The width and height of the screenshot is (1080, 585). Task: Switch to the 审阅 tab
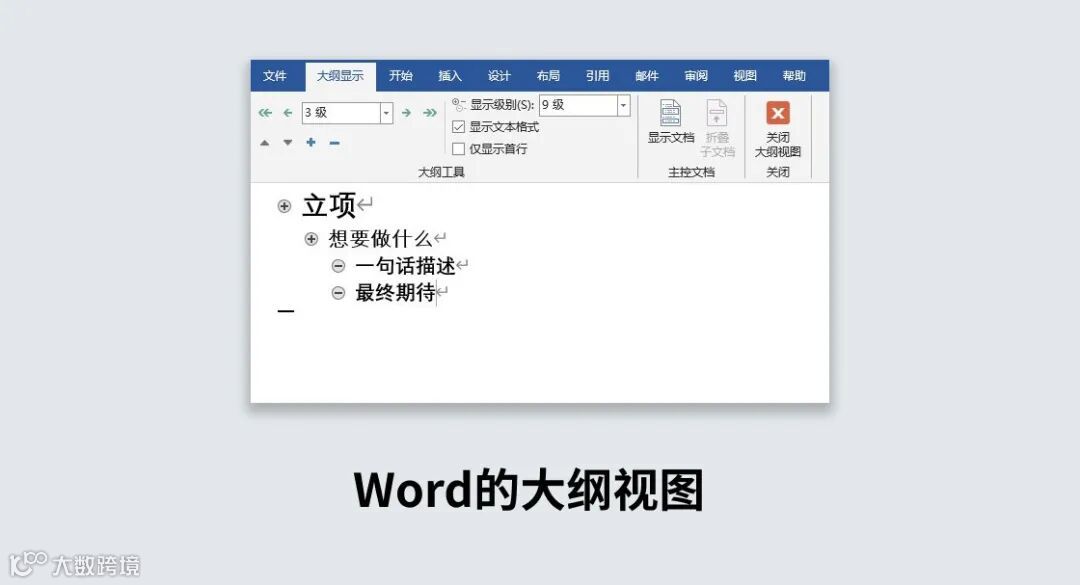696,76
